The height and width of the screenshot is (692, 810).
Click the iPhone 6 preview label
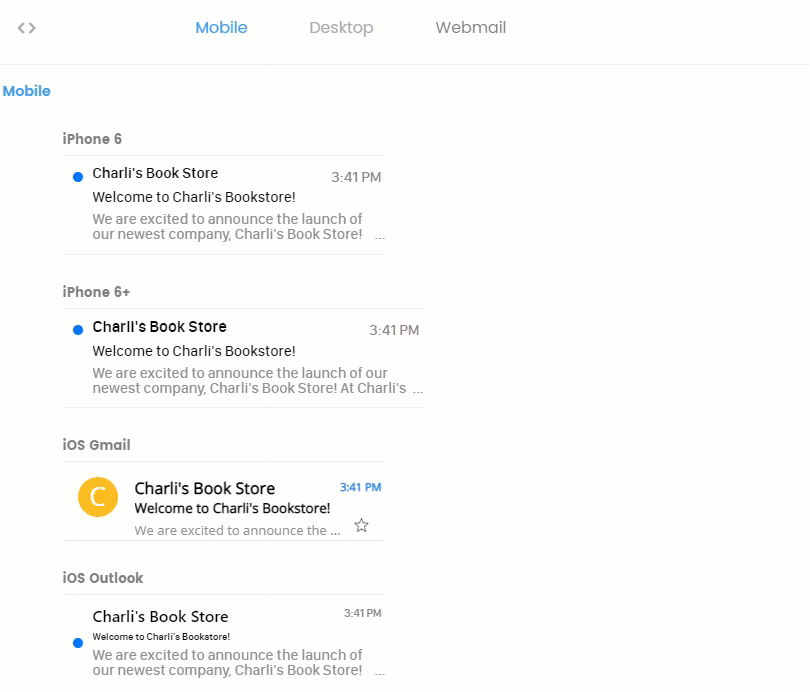click(x=92, y=139)
